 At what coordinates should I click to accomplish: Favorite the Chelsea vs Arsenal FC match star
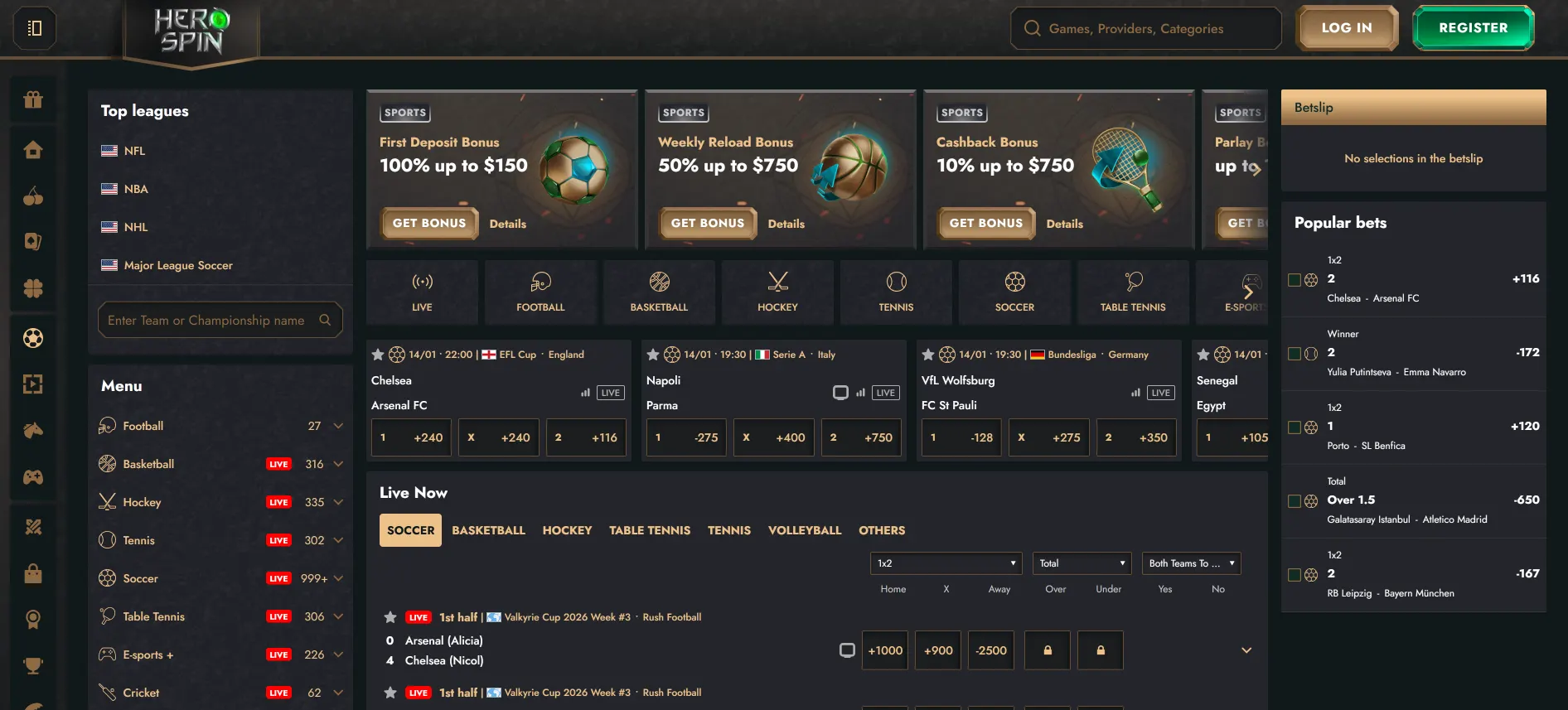point(378,355)
